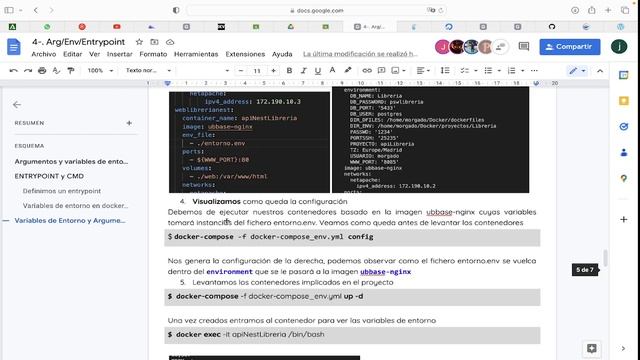Open the Maps side panel icon
The height and width of the screenshot is (360, 640).
pyautogui.click(x=623, y=178)
